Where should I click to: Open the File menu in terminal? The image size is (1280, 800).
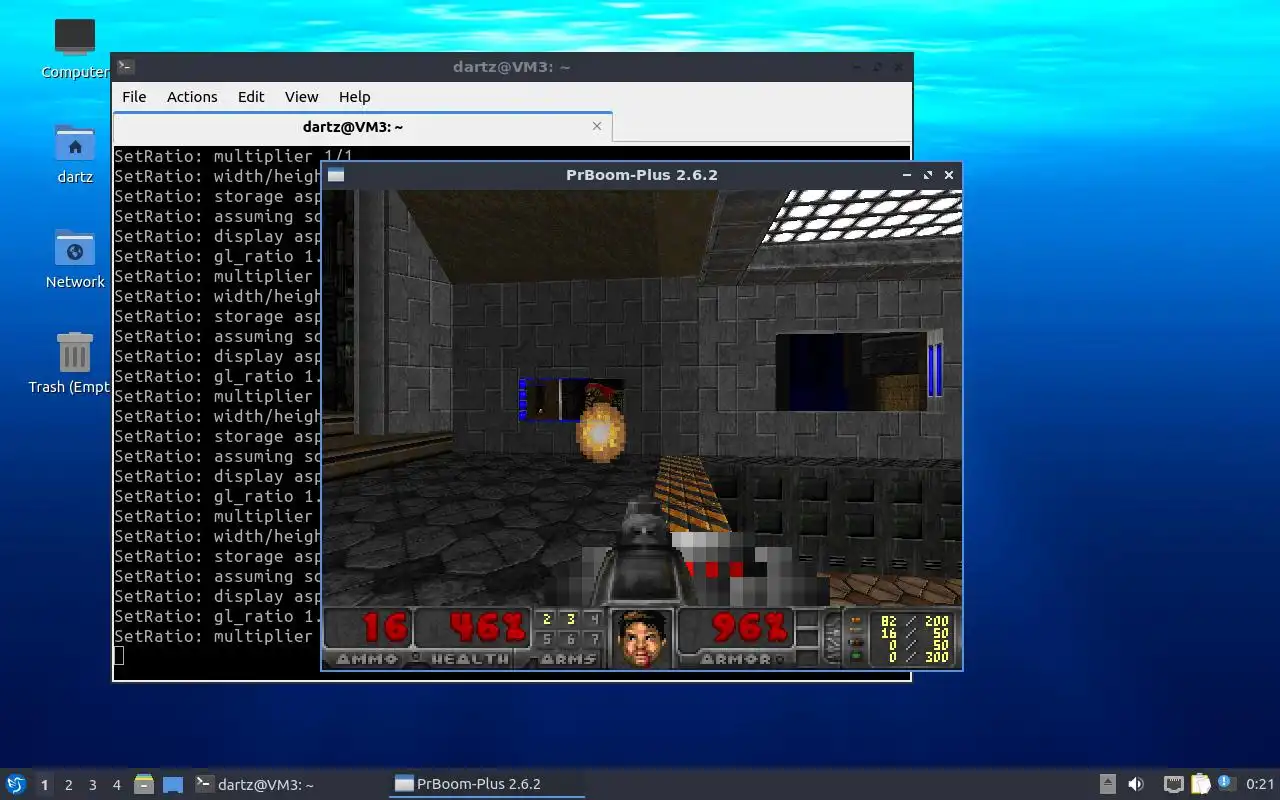pos(134,97)
